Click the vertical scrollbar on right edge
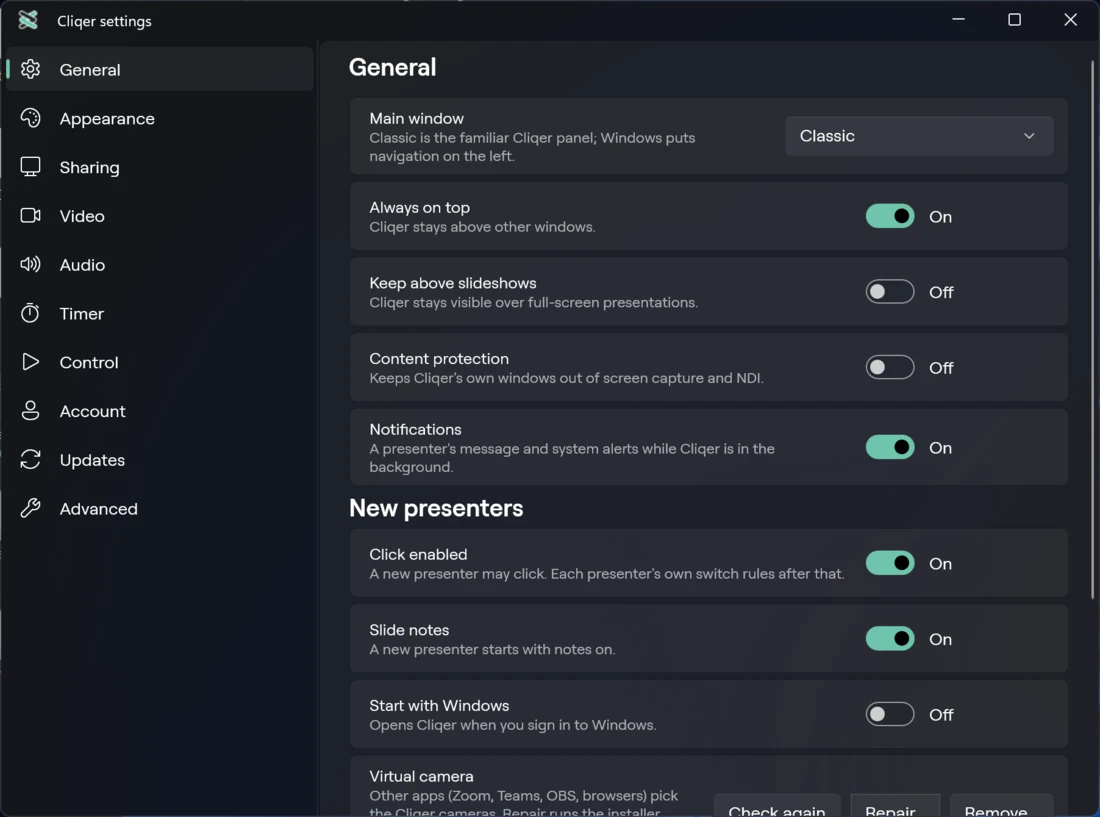The height and width of the screenshot is (817, 1100). pyautogui.click(x=1092, y=330)
